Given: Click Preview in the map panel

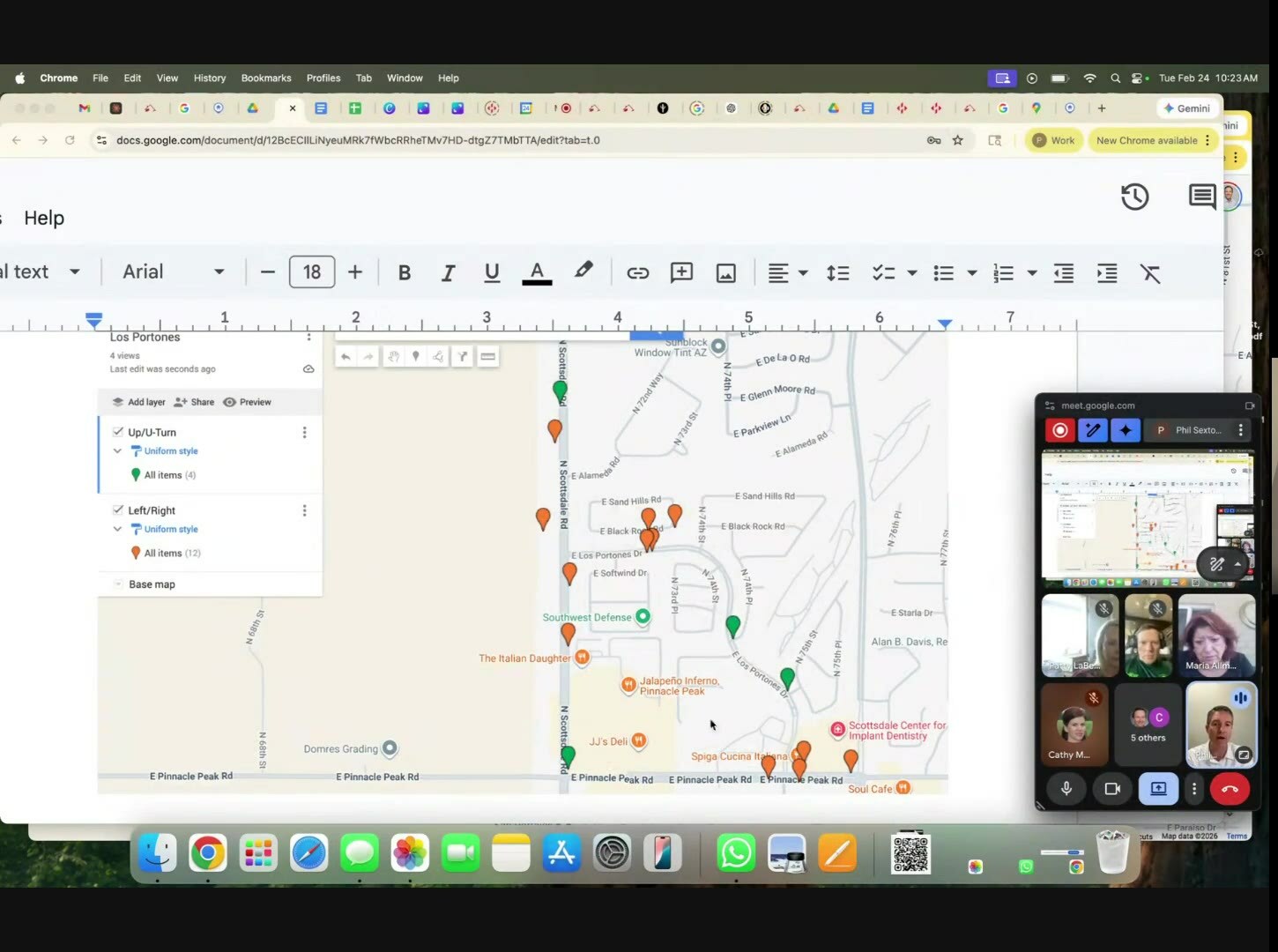Looking at the screenshot, I should click(247, 402).
